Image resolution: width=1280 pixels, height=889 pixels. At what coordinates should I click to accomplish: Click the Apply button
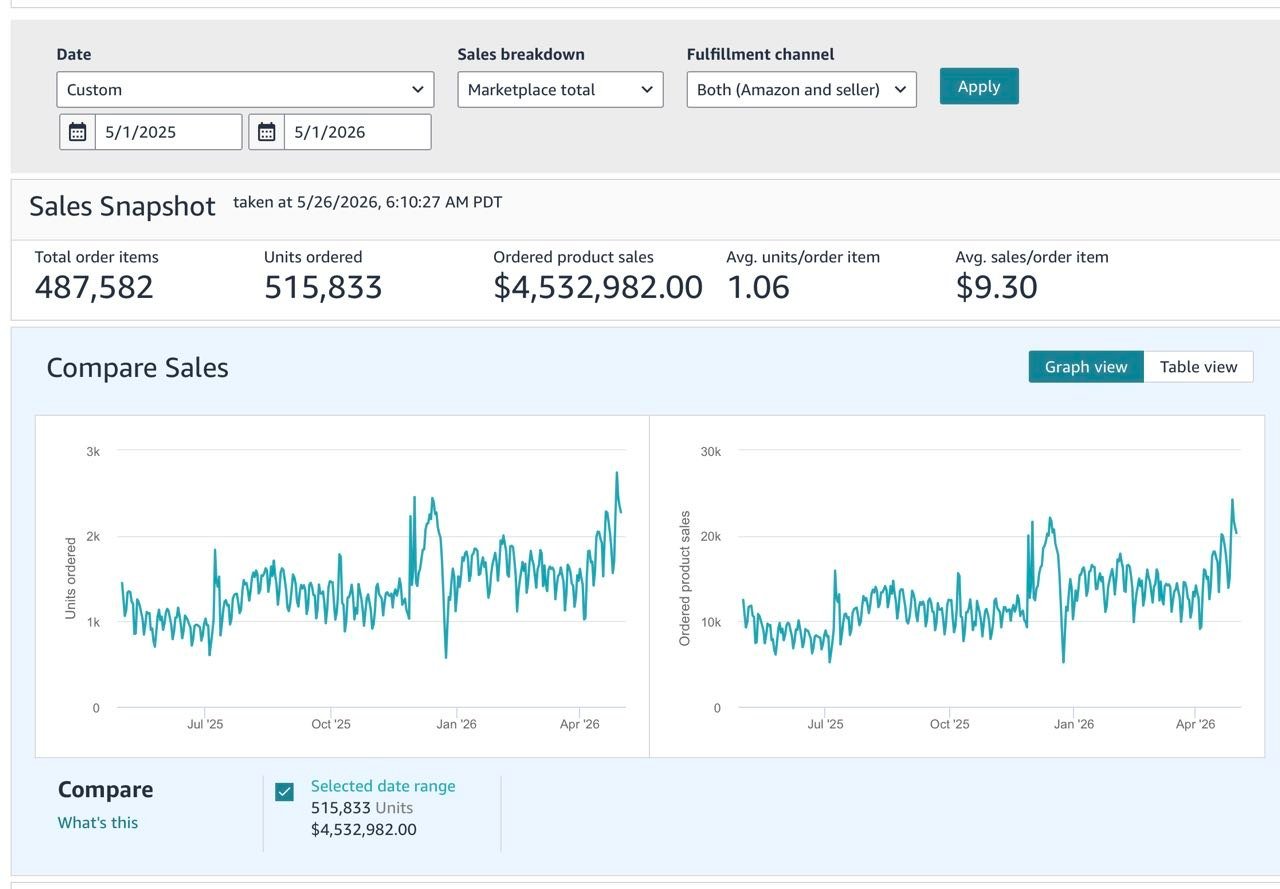tap(979, 86)
